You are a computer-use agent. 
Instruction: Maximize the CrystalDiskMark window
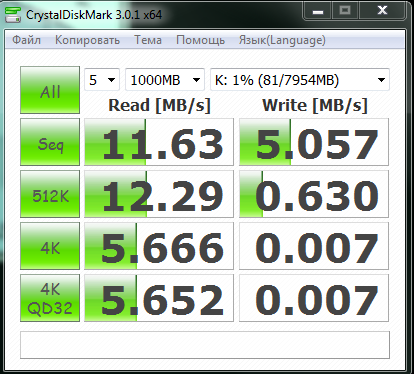click(345, 11)
